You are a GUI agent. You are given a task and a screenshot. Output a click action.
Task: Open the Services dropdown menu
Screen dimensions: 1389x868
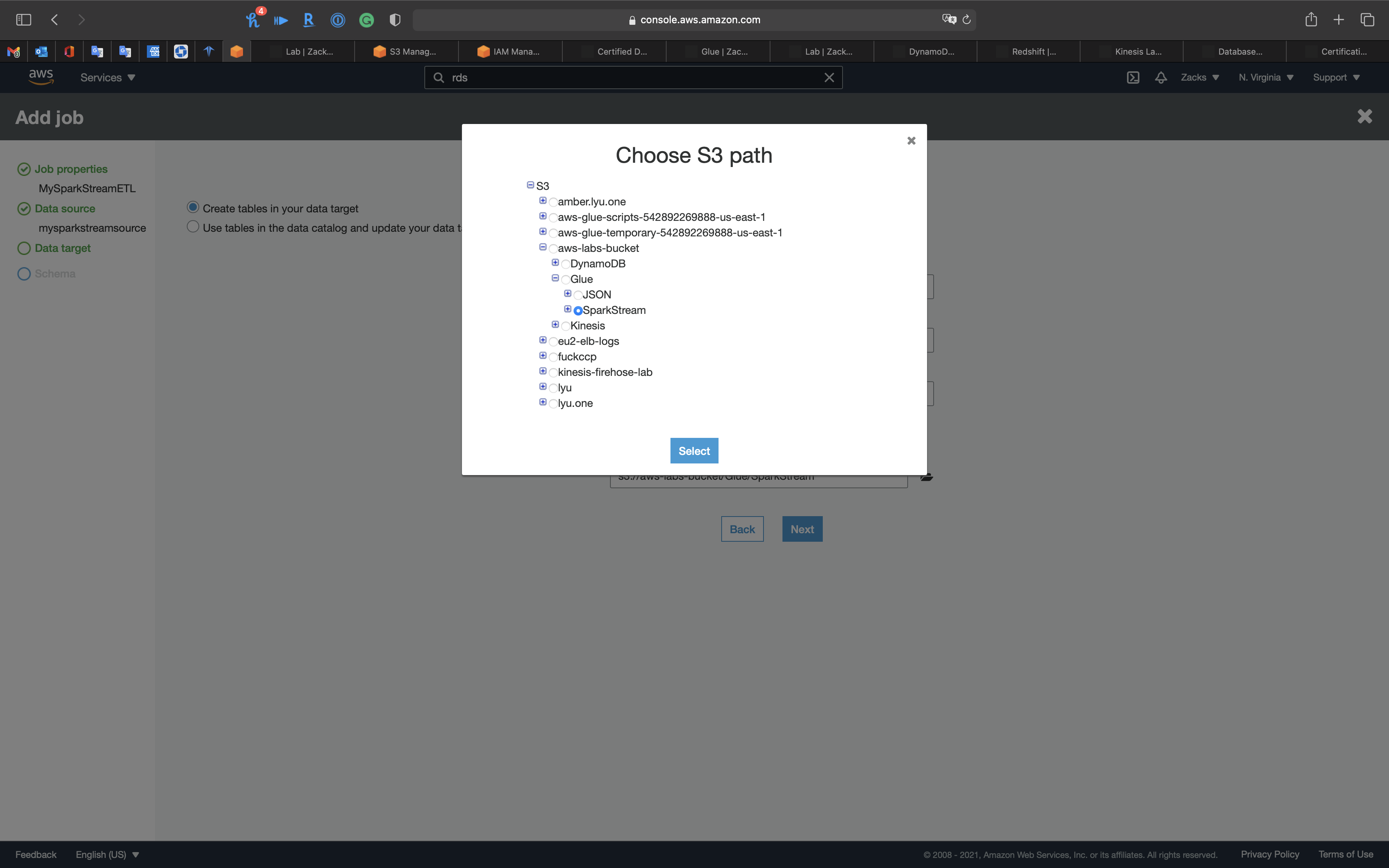click(x=107, y=77)
